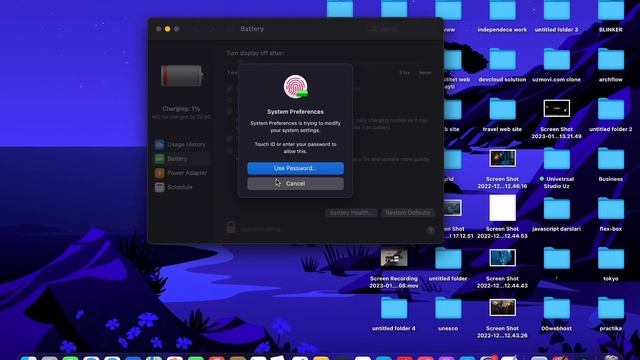
Task: Click the Restore Defaults button
Action: [x=408, y=213]
